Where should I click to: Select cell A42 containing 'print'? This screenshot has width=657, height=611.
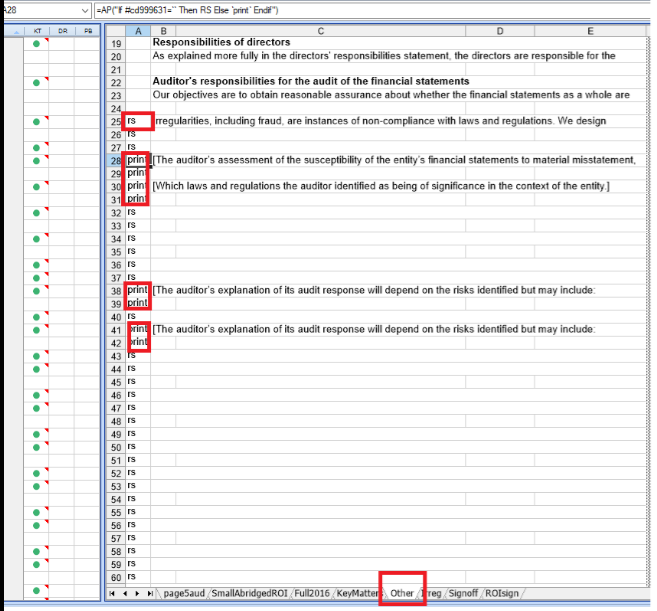click(138, 342)
